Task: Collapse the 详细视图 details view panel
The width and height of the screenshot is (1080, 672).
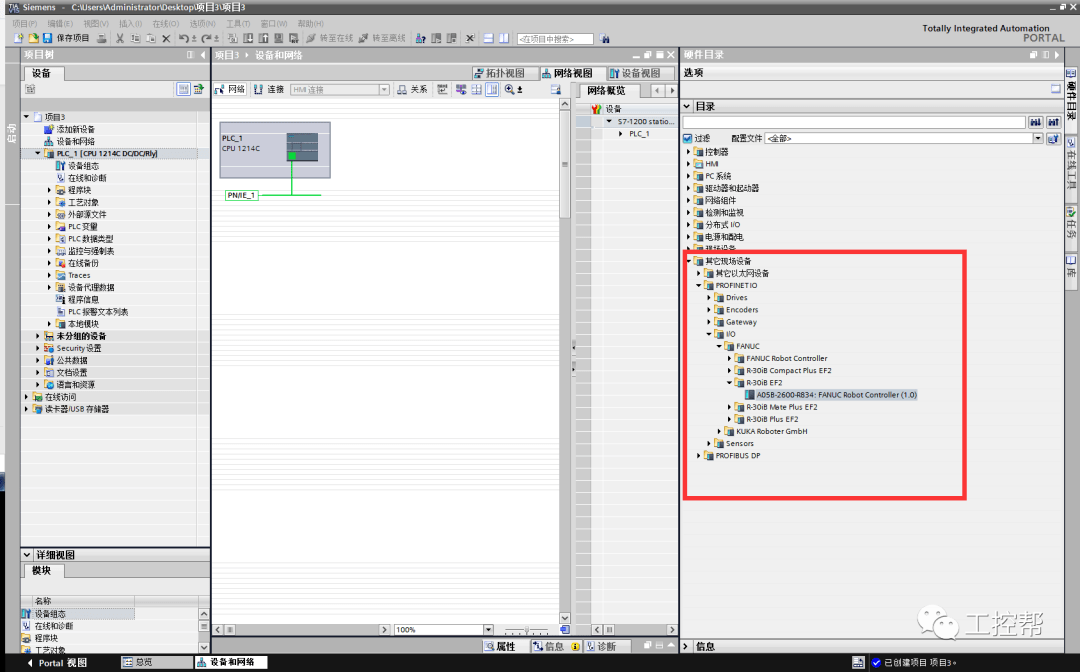Action: click(x=27, y=555)
